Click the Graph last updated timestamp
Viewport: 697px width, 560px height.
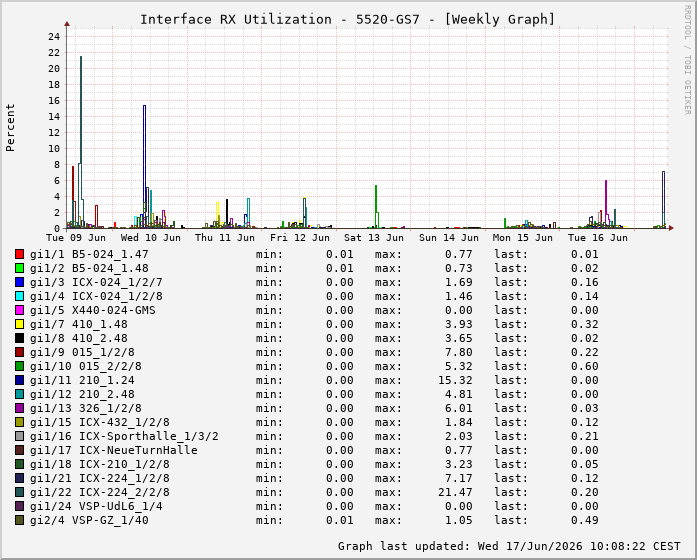[509, 546]
